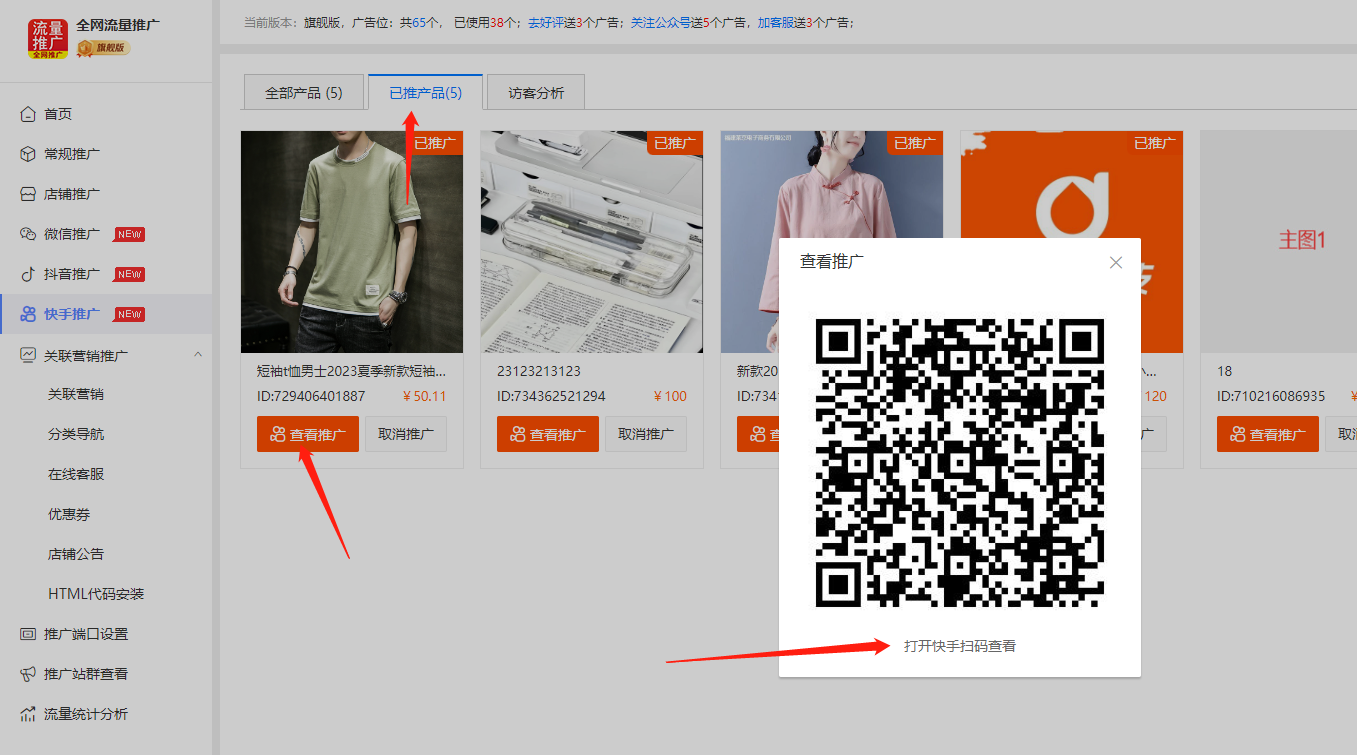Image resolution: width=1357 pixels, height=755 pixels.
Task: Click the NEW badge next to 快手推广
Action: coord(129,314)
